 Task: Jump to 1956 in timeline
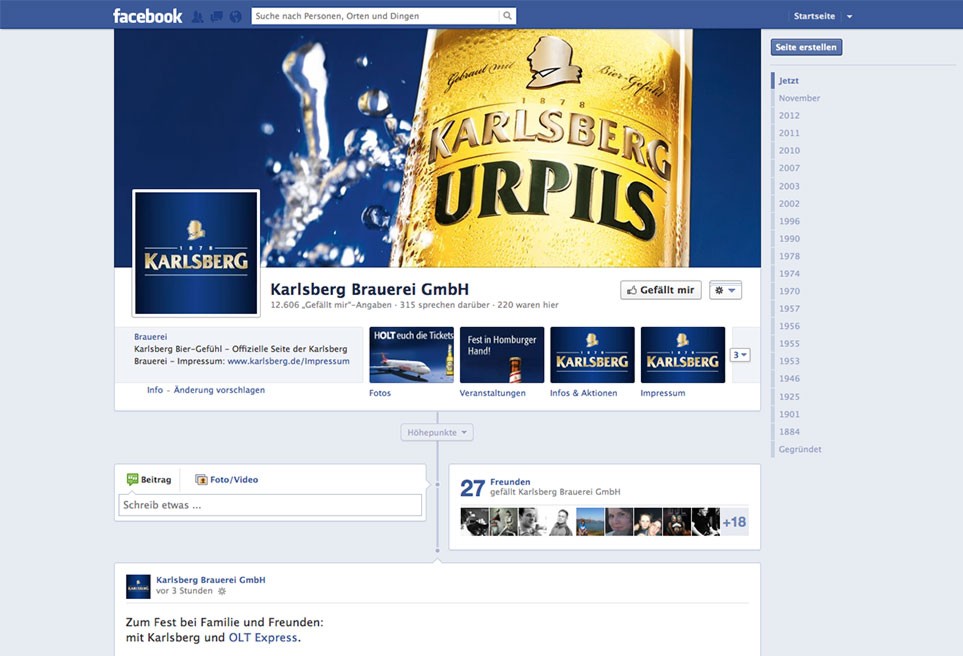click(x=789, y=326)
